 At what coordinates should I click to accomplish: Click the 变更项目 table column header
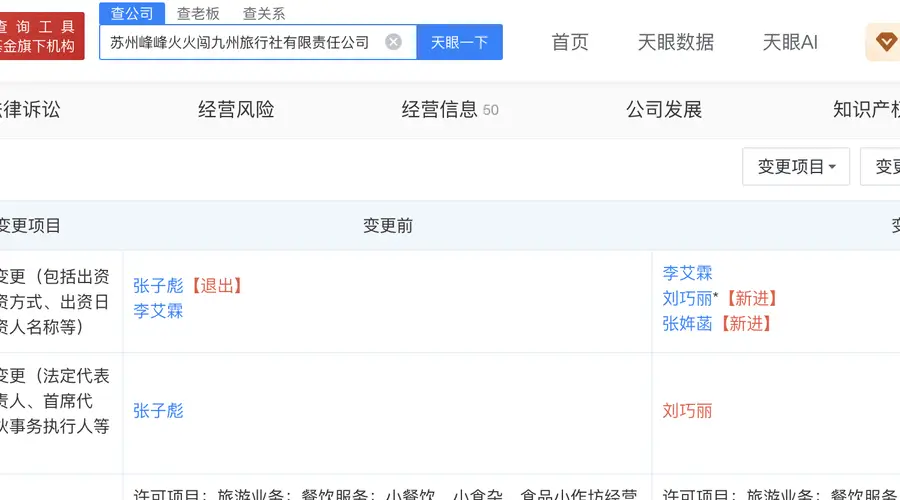pos(30,226)
